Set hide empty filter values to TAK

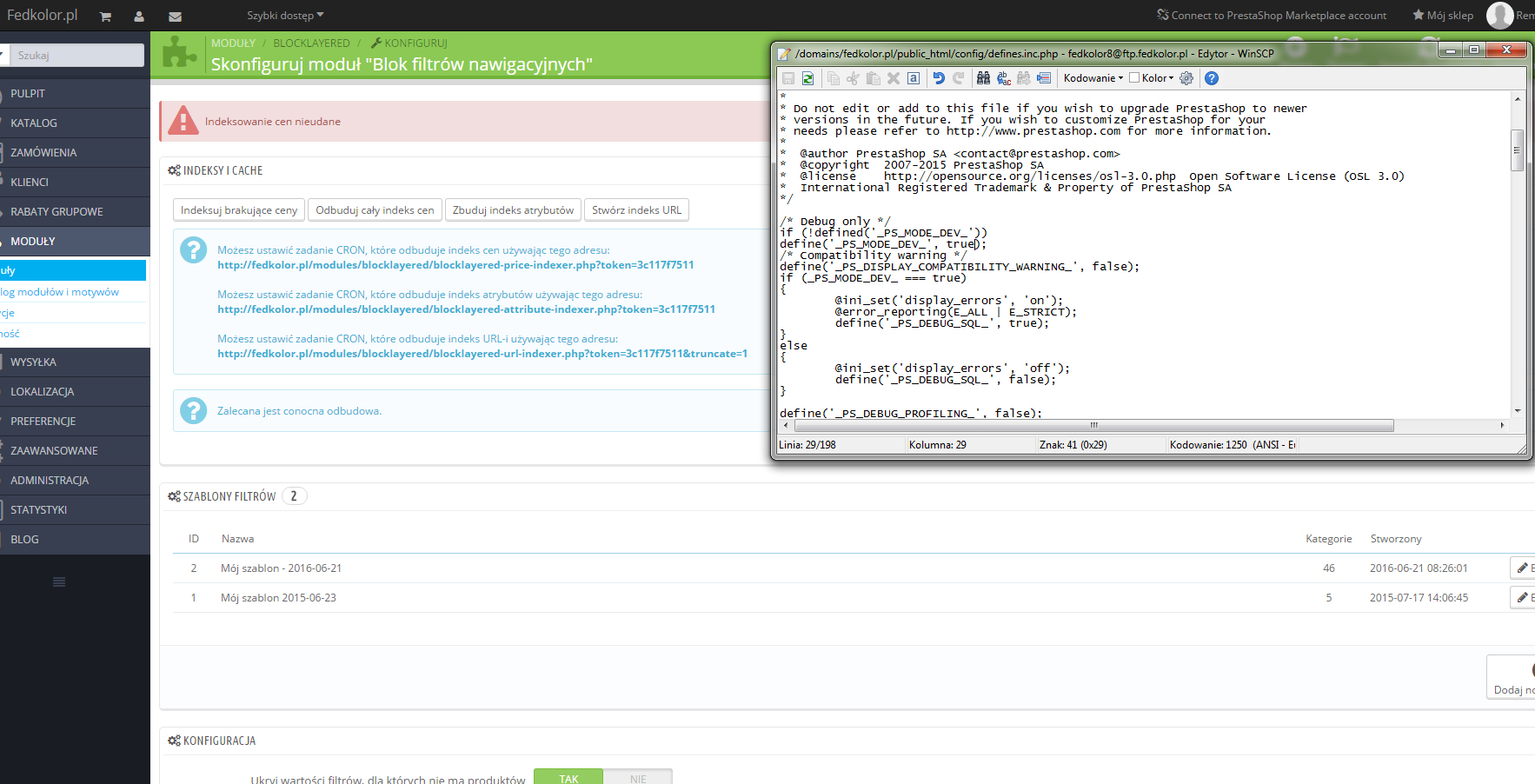568,777
